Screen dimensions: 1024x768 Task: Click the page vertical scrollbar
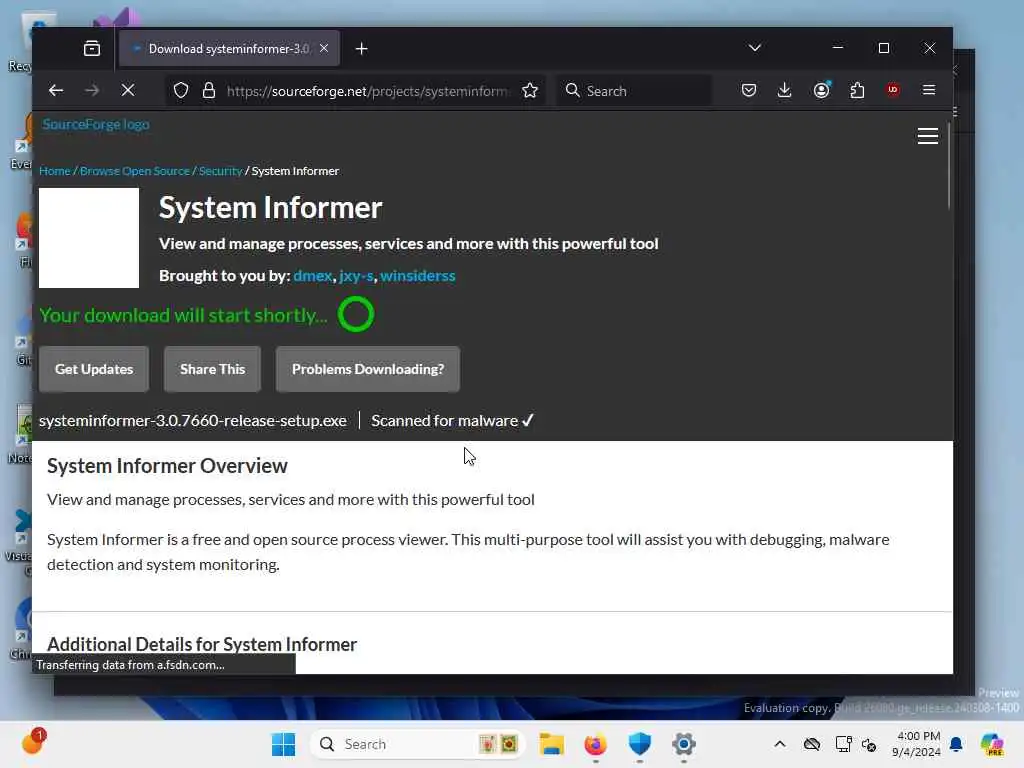tap(948, 167)
